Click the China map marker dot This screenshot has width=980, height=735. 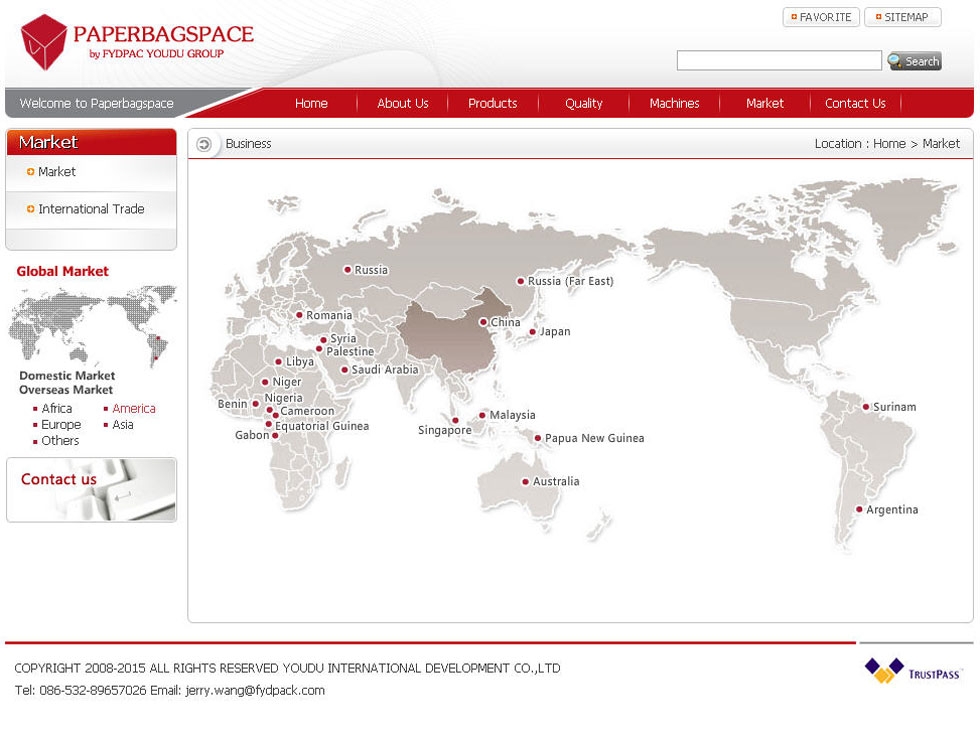click(483, 322)
